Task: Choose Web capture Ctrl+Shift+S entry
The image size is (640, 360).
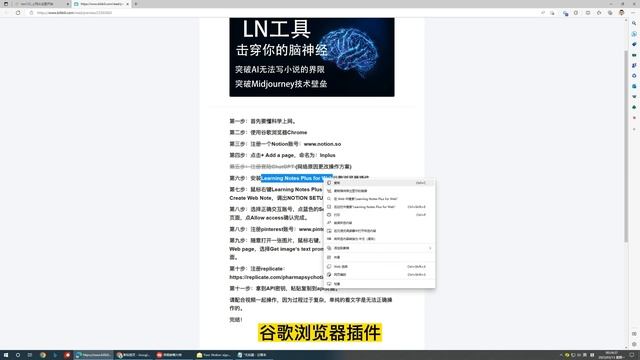Action: coord(380,275)
